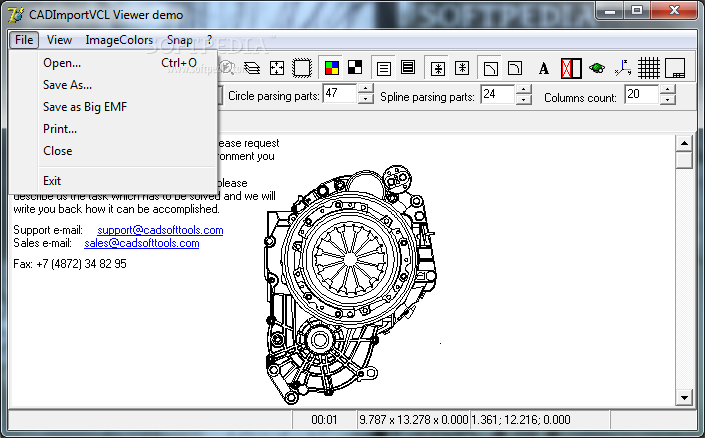Click the black and white checker icon
Viewport: 705px width, 438px height.
[x=354, y=68]
